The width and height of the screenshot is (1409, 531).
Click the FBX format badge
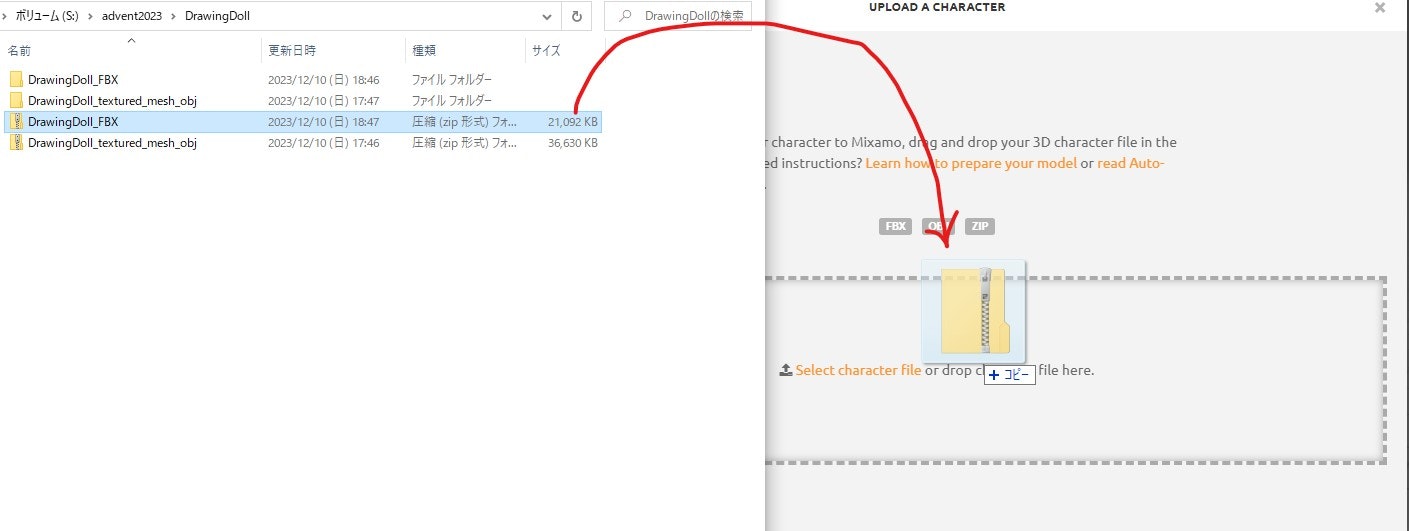(896, 226)
